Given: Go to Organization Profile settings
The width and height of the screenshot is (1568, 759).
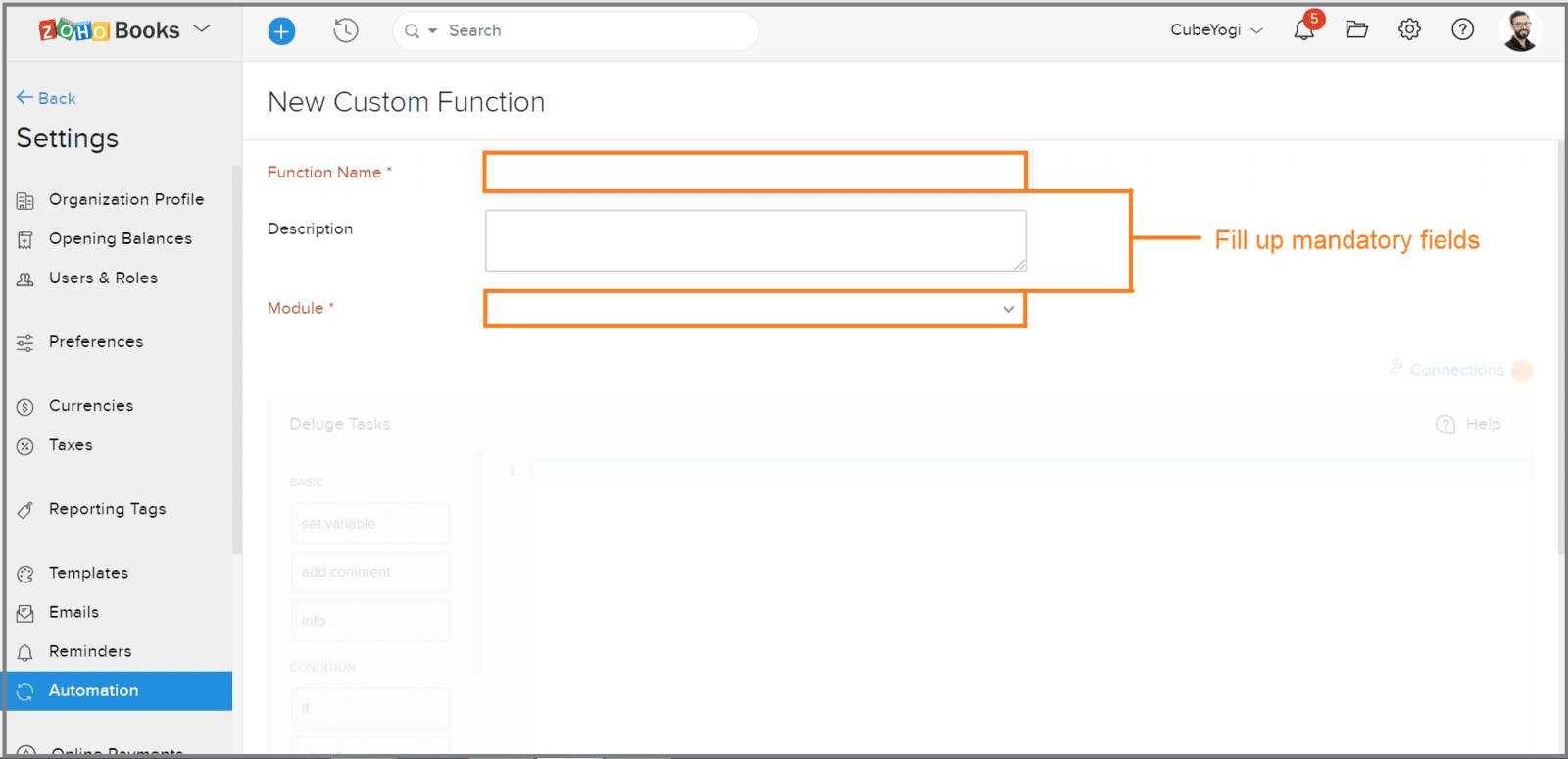Looking at the screenshot, I should click(126, 199).
